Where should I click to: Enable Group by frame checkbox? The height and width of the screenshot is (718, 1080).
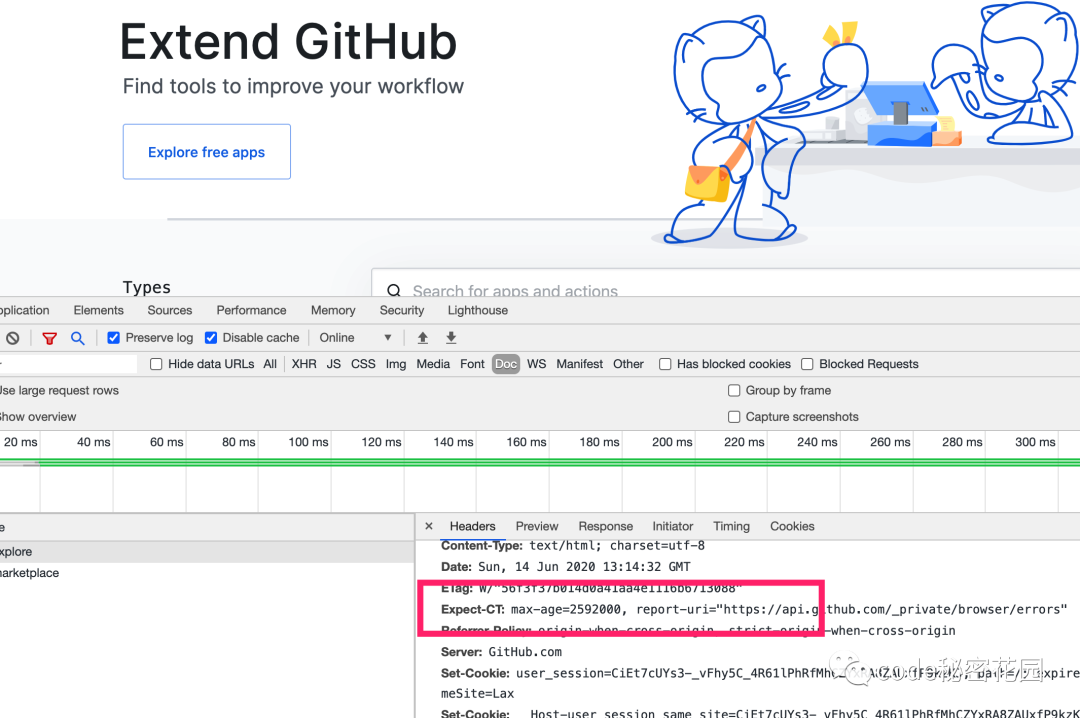pyautogui.click(x=734, y=391)
